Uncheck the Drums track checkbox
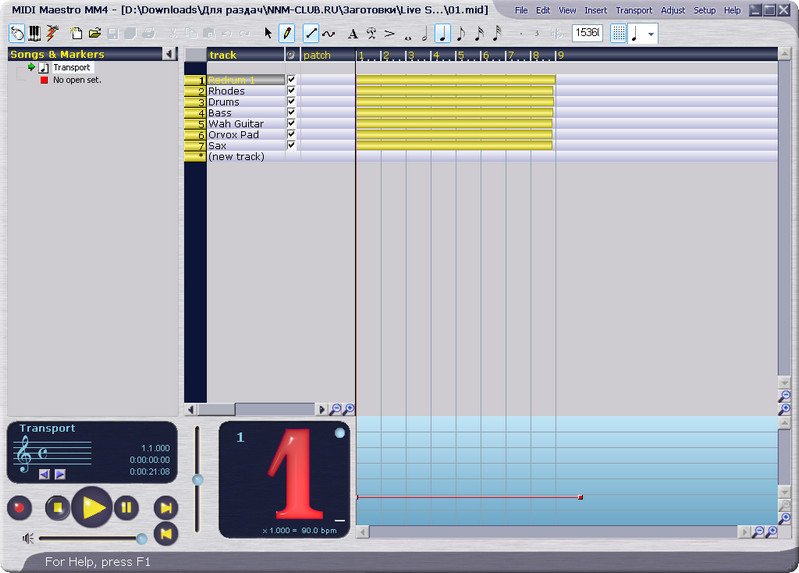This screenshot has height=573, width=799. [x=291, y=102]
